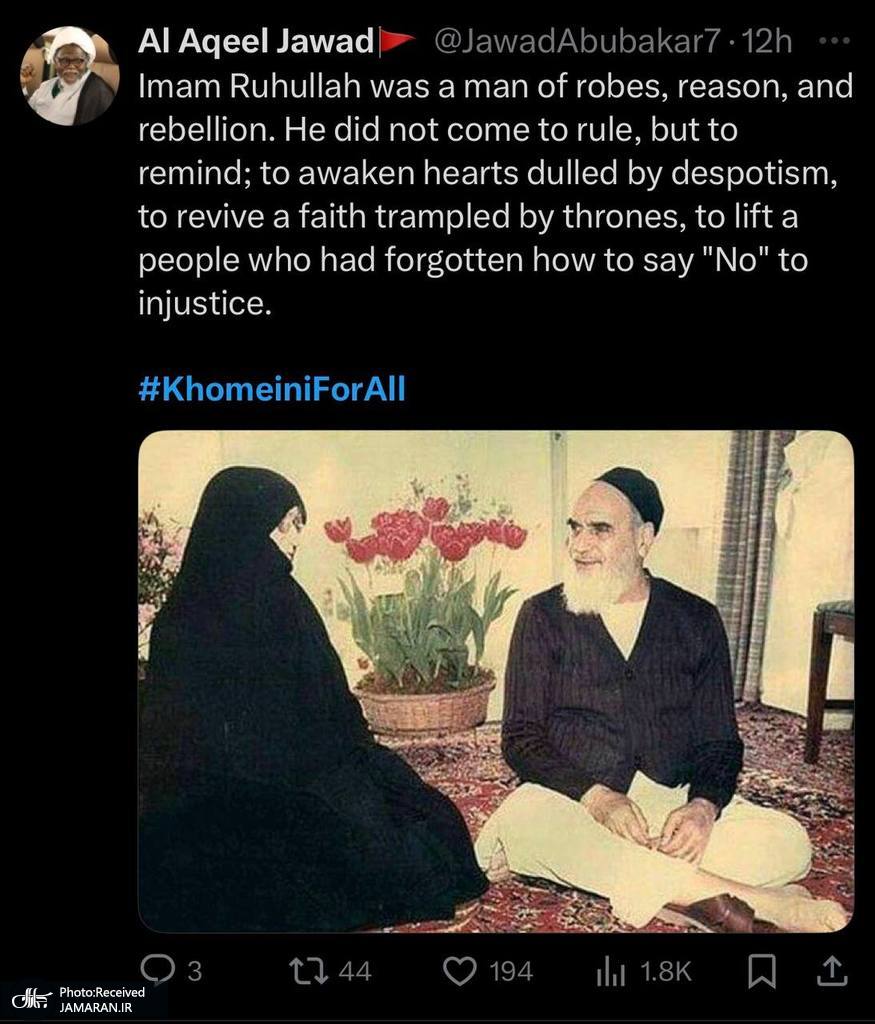
Task: Click the 44 retweets count
Action: pos(355,971)
